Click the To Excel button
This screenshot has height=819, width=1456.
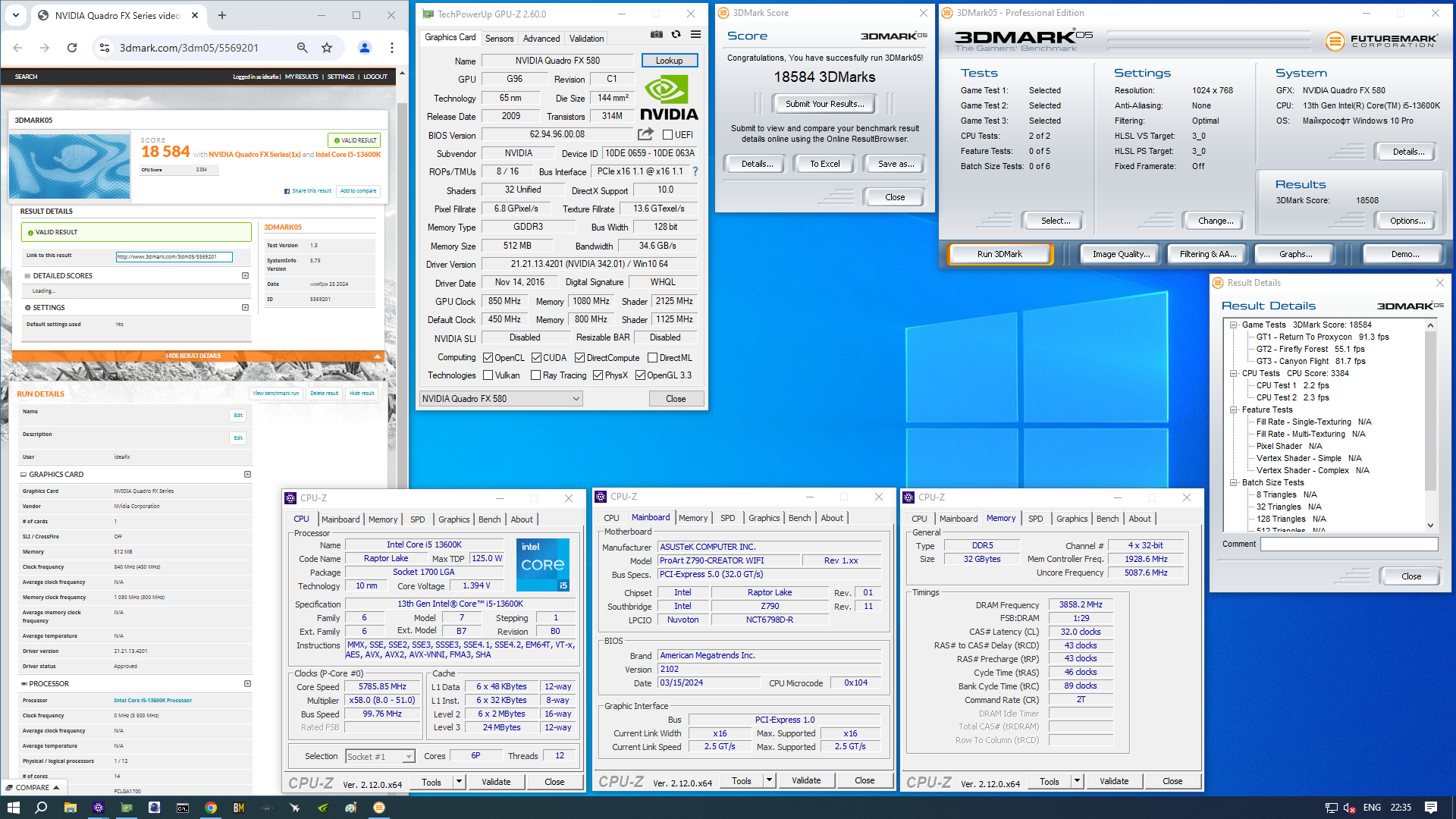pos(824,164)
